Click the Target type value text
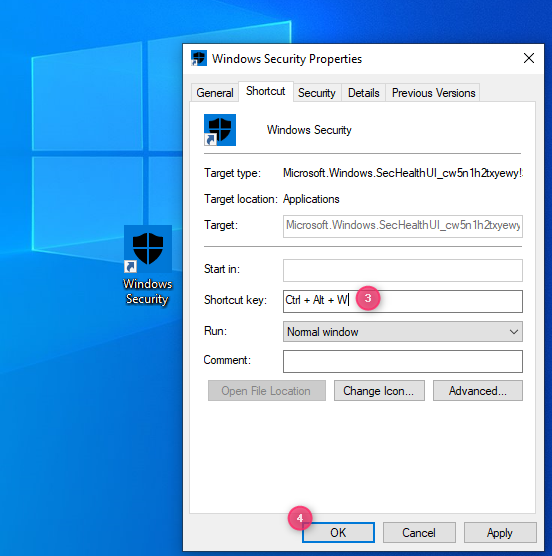552x556 pixels. (403, 173)
